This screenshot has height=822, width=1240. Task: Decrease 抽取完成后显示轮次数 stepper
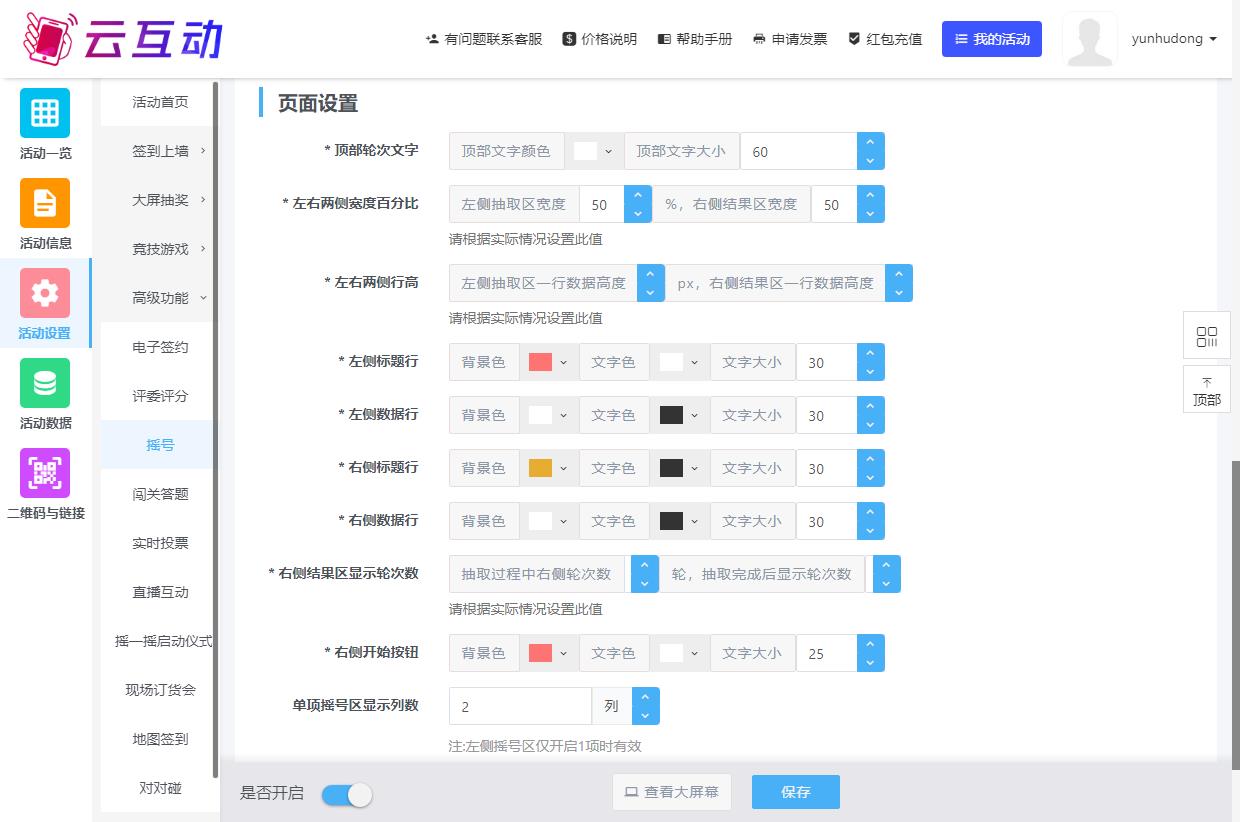click(886, 583)
